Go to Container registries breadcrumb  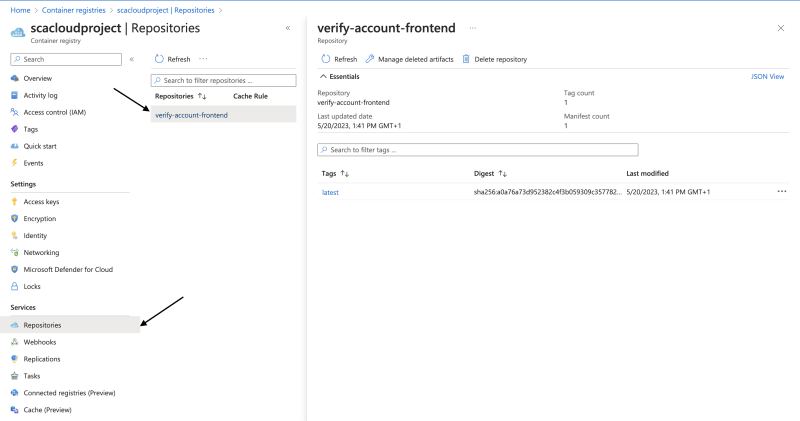[73, 10]
